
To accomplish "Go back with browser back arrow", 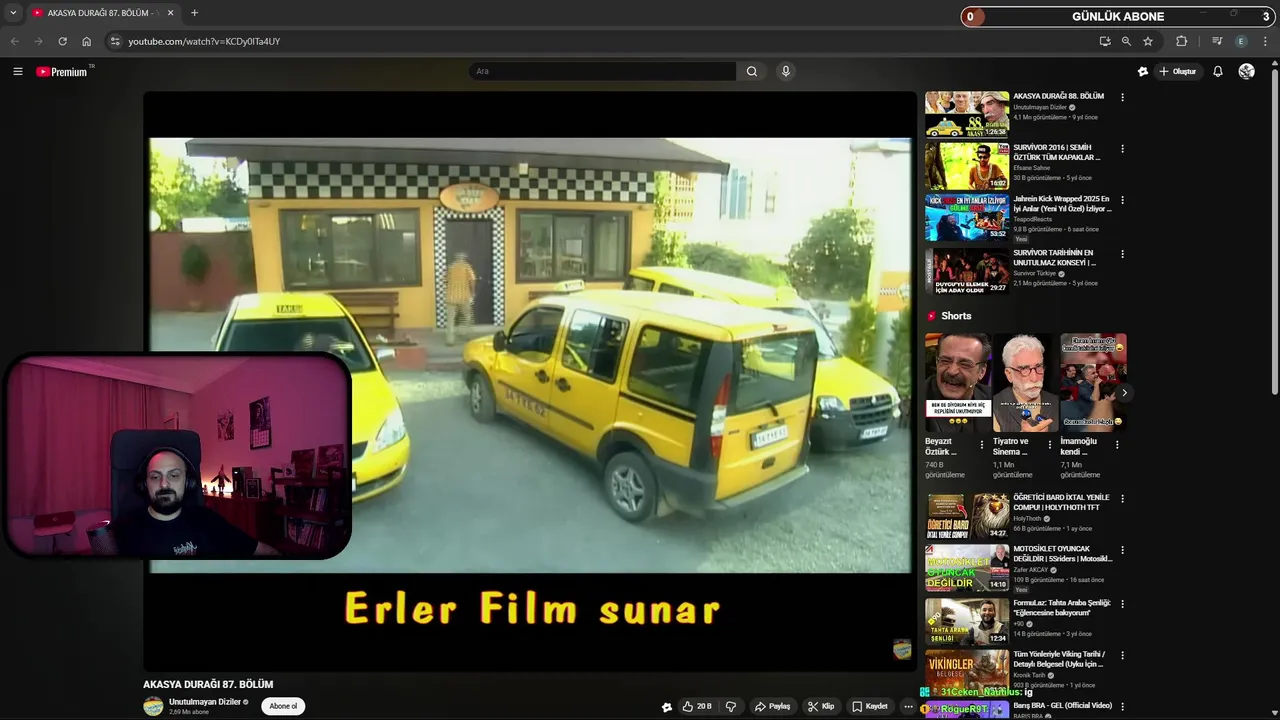I will 14,41.
